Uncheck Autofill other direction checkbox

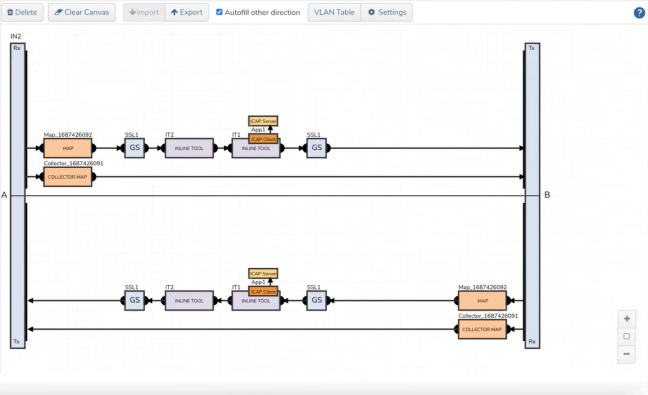[219, 12]
